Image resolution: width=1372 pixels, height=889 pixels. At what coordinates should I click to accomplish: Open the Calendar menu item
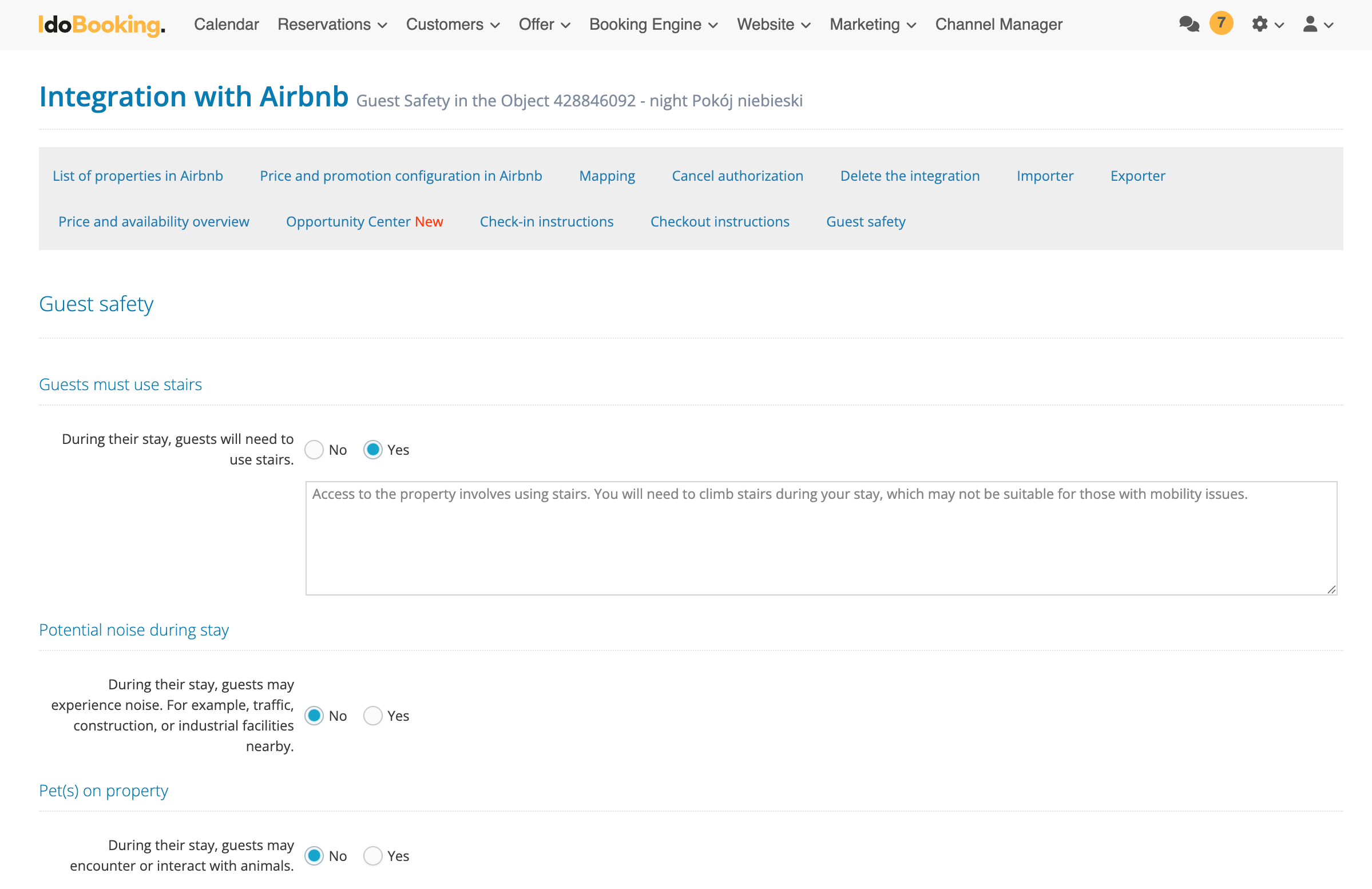coord(227,24)
